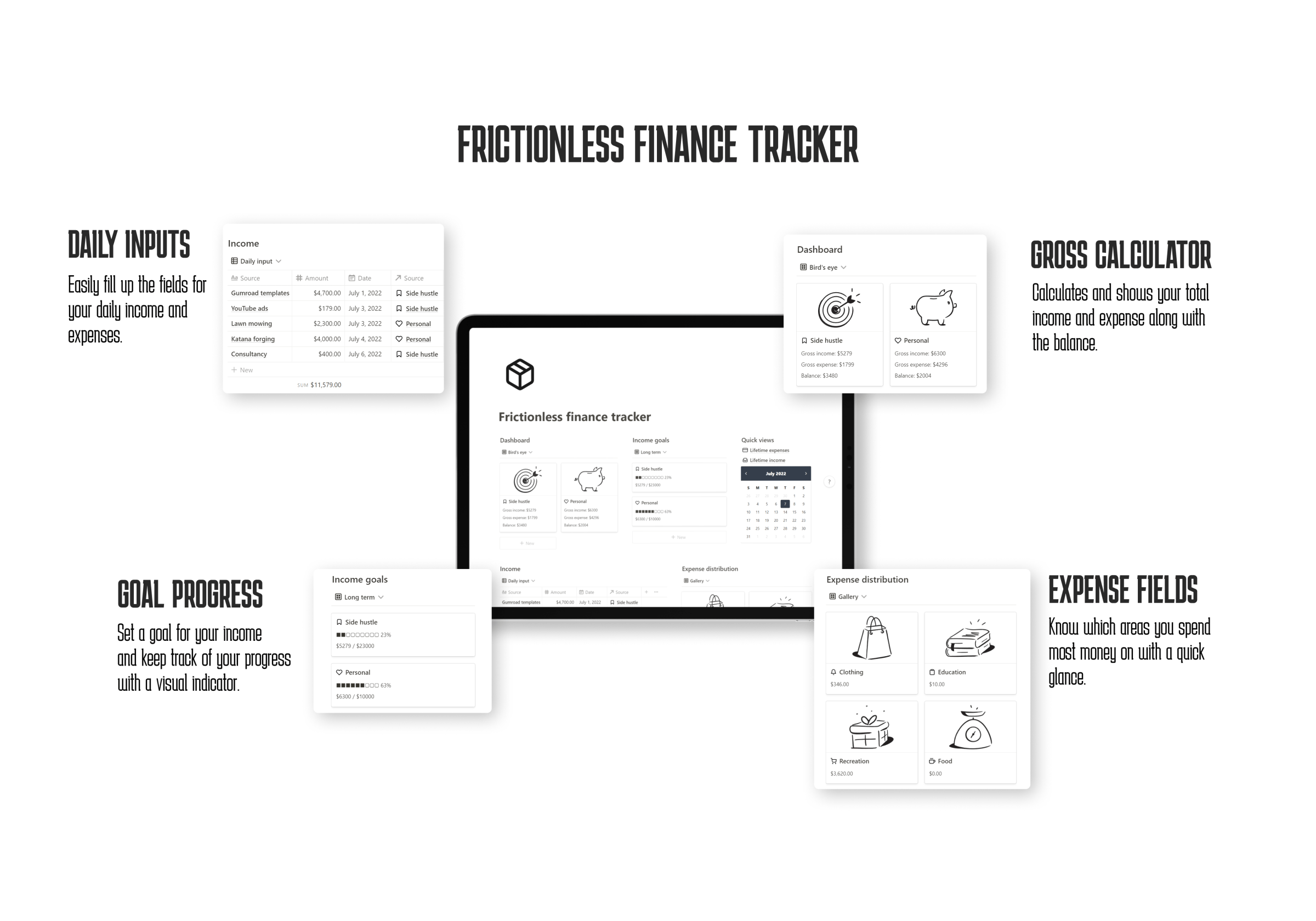The image size is (1316, 921).
Task: Open the Quick views section
Action: 757,441
